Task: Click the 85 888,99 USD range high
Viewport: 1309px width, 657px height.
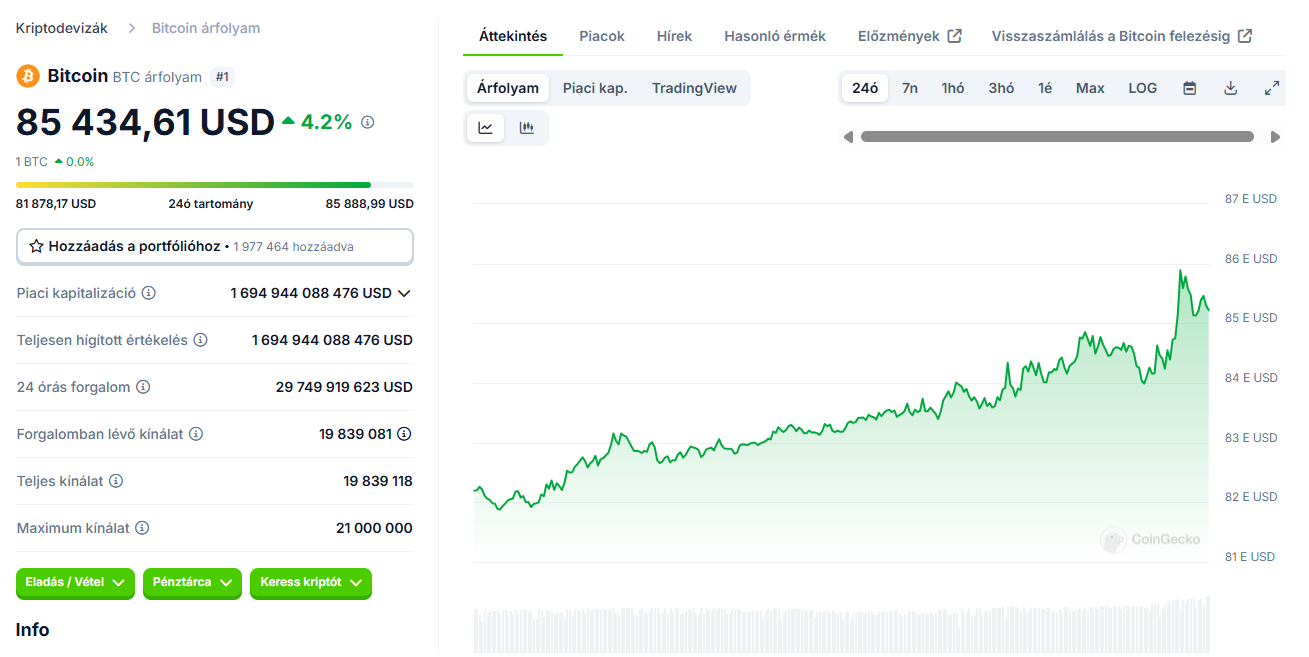Action: pos(369,204)
